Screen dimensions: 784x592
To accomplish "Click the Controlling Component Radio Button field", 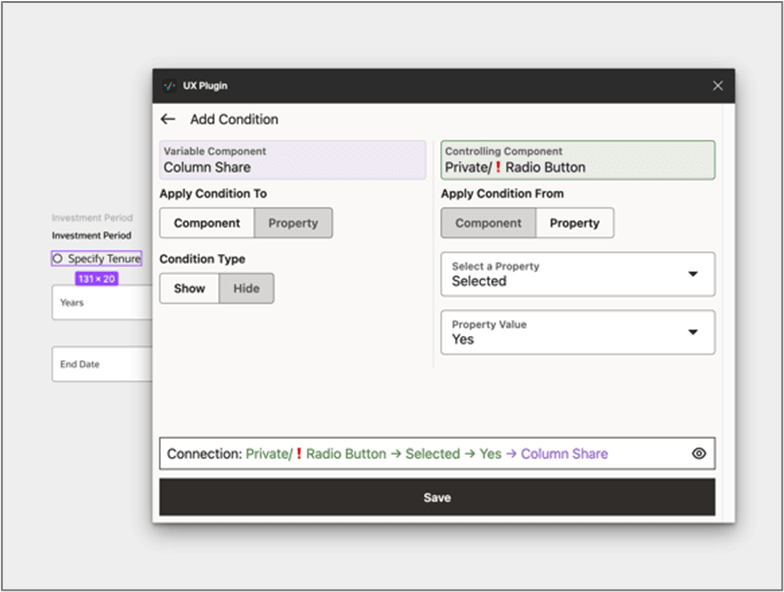I will click(578, 160).
